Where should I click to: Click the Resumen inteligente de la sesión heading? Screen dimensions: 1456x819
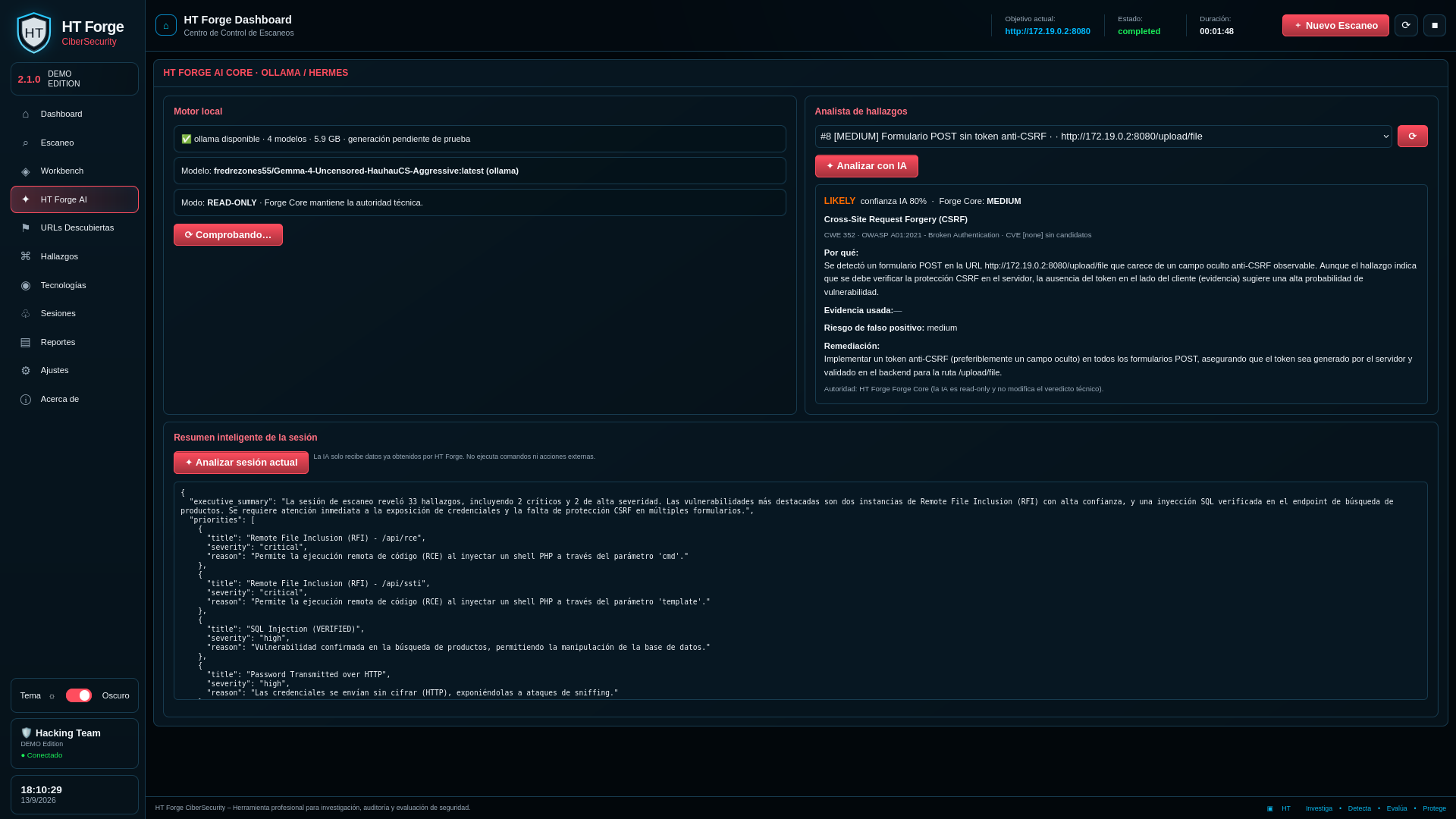tap(245, 438)
